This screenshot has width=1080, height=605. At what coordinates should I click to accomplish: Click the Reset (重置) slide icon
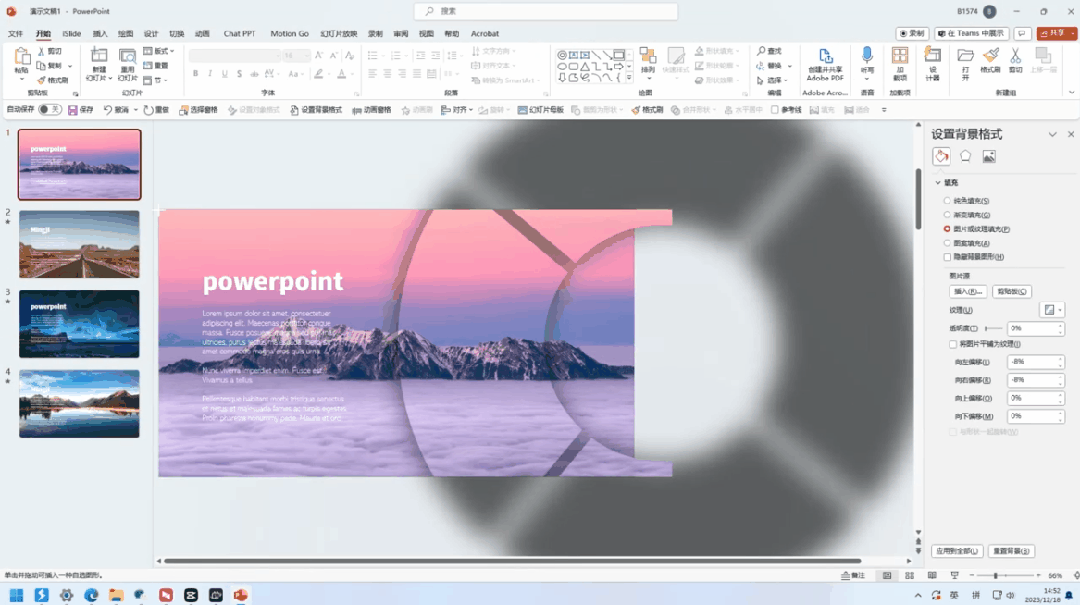148,65
